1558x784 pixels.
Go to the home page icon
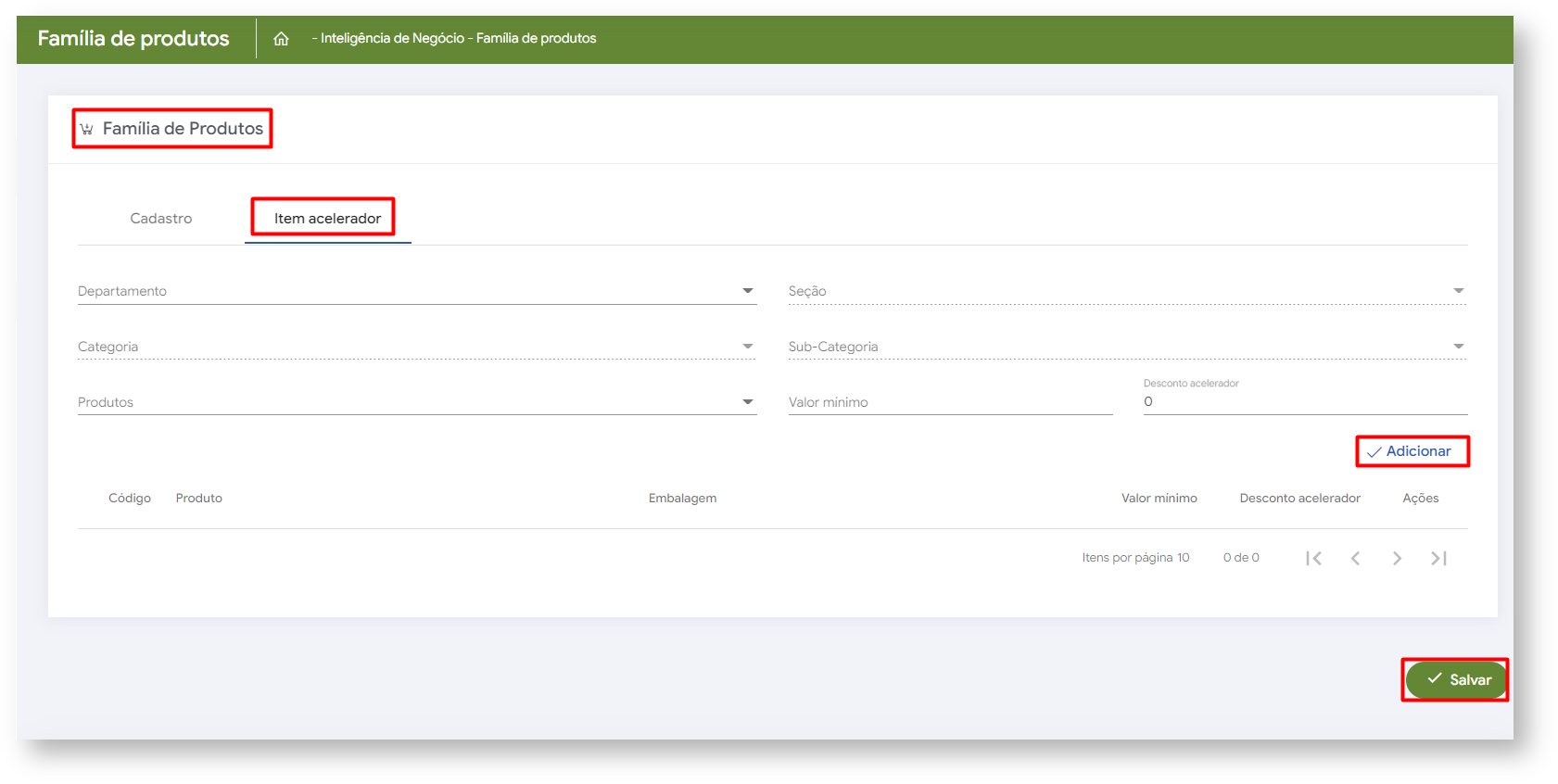click(x=281, y=39)
